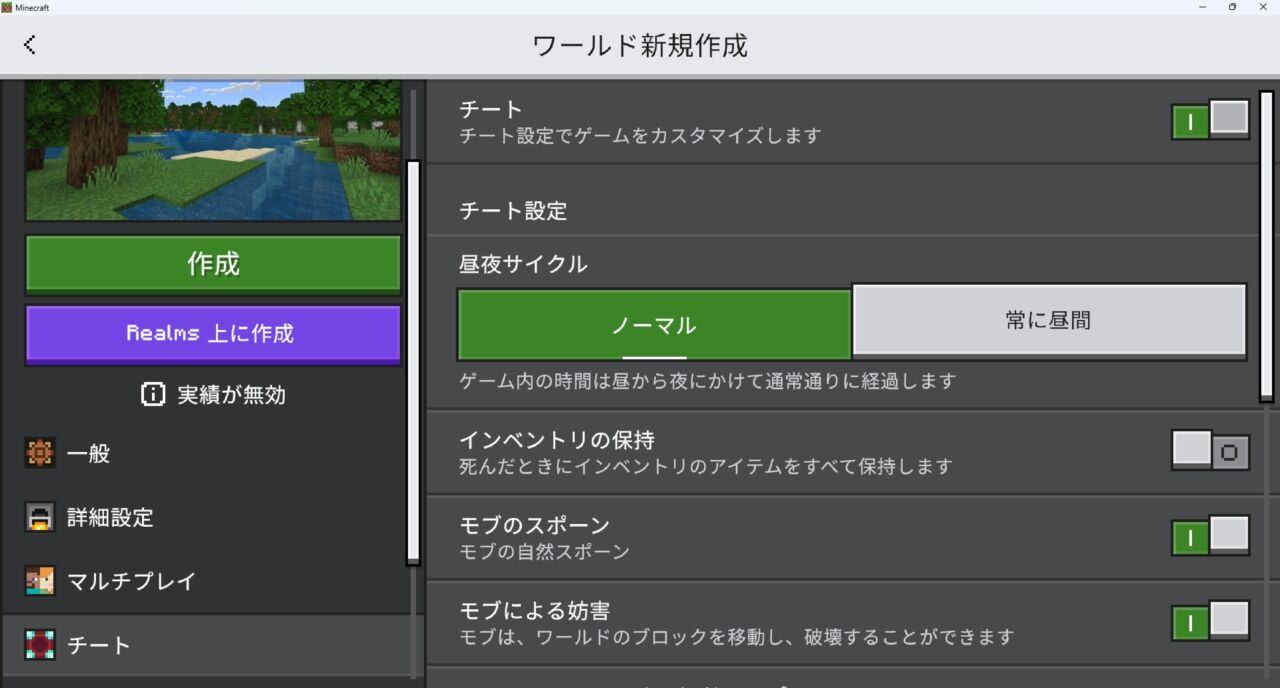Click the 一般 gear icon in sidebar
The image size is (1280, 688).
[40, 453]
